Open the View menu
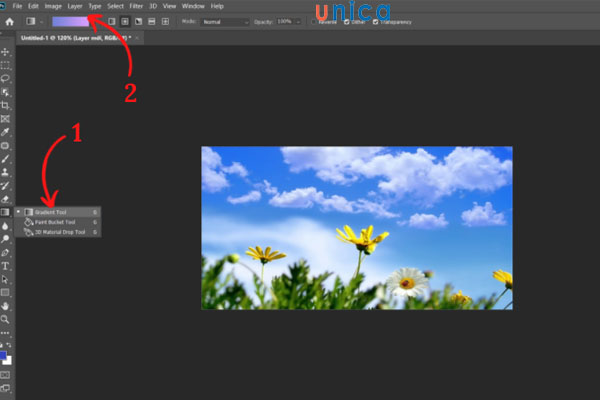This screenshot has height=400, width=600. pos(169,6)
